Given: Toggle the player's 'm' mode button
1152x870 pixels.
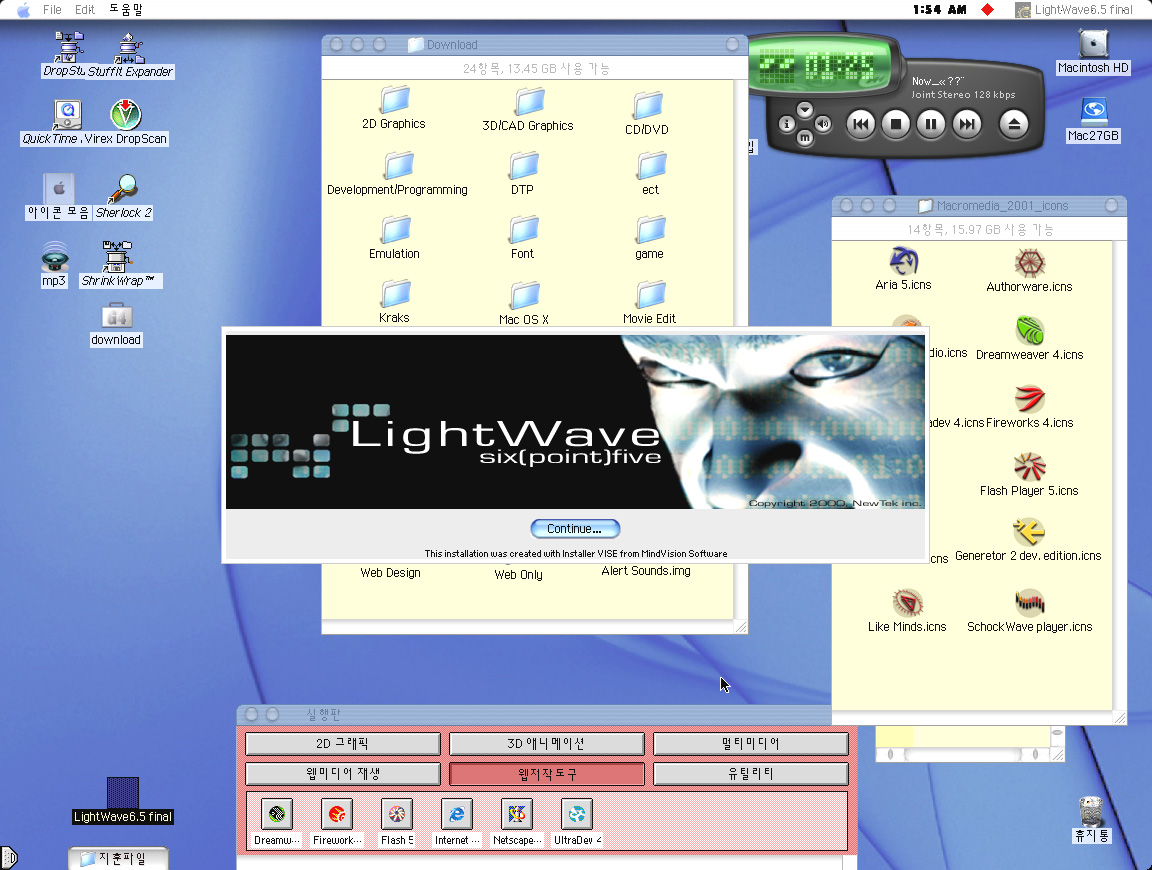Looking at the screenshot, I should pos(805,139).
